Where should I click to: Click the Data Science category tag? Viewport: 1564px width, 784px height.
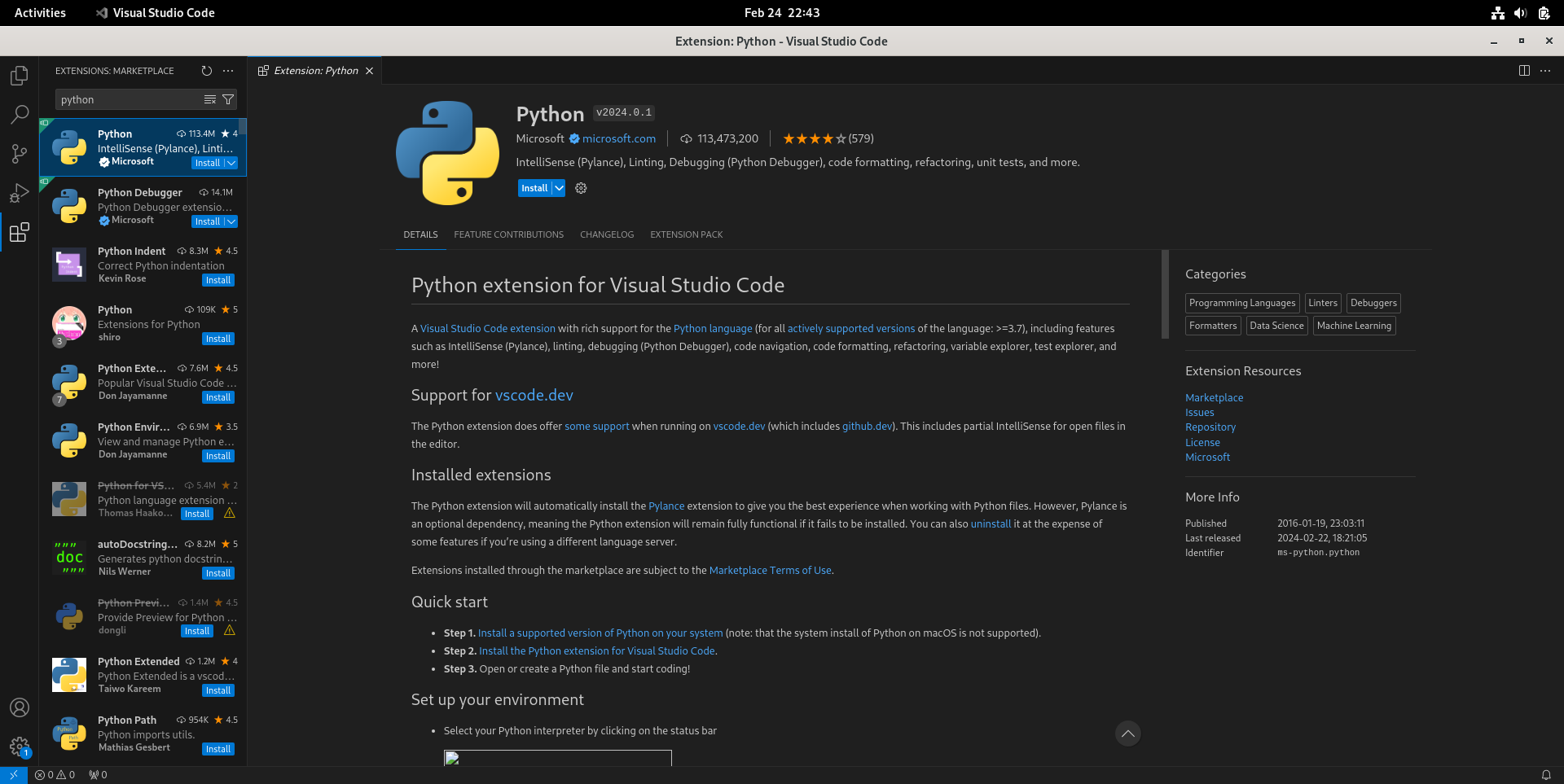point(1276,326)
